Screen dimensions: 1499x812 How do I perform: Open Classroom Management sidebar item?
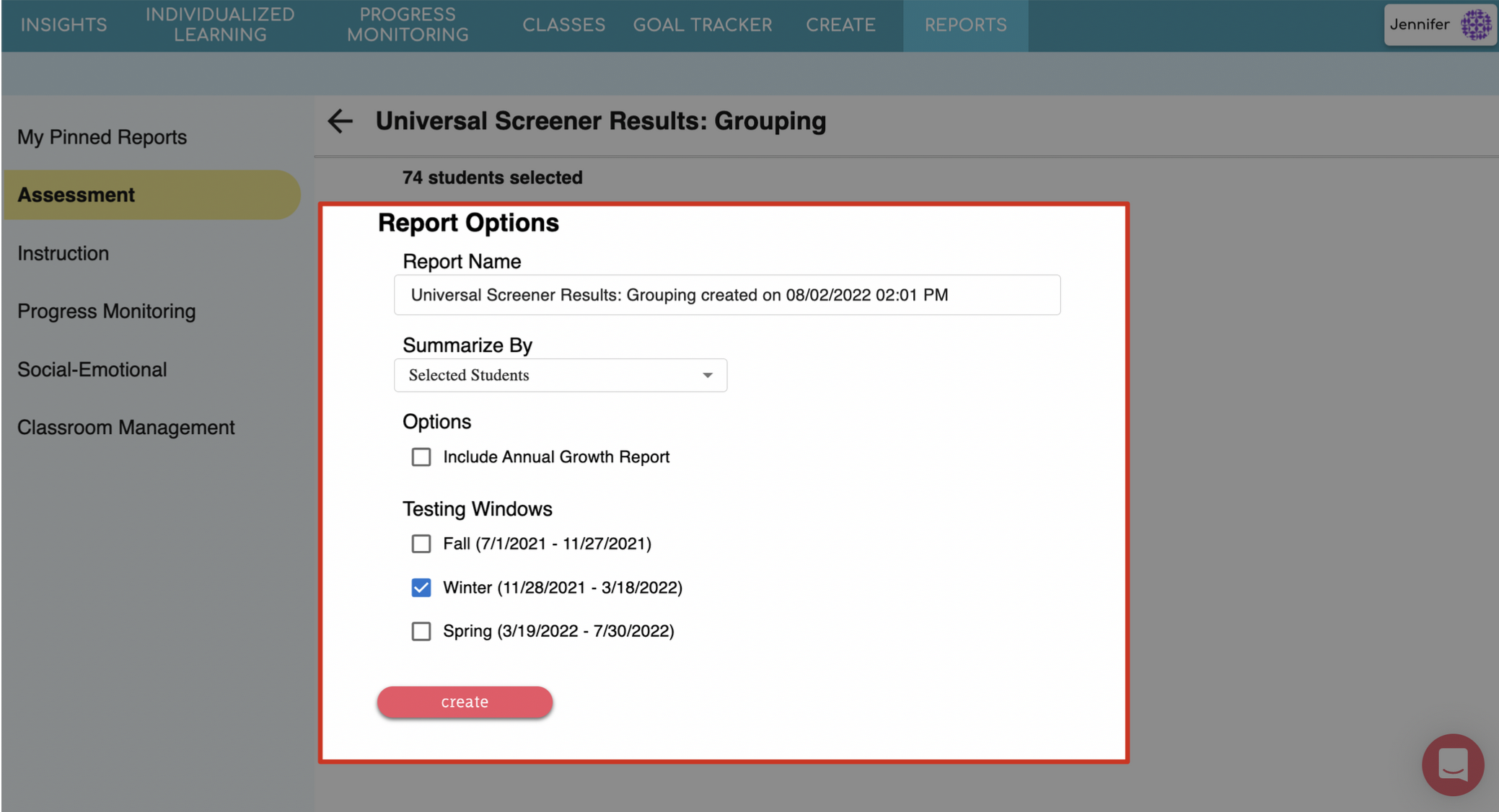[126, 428]
